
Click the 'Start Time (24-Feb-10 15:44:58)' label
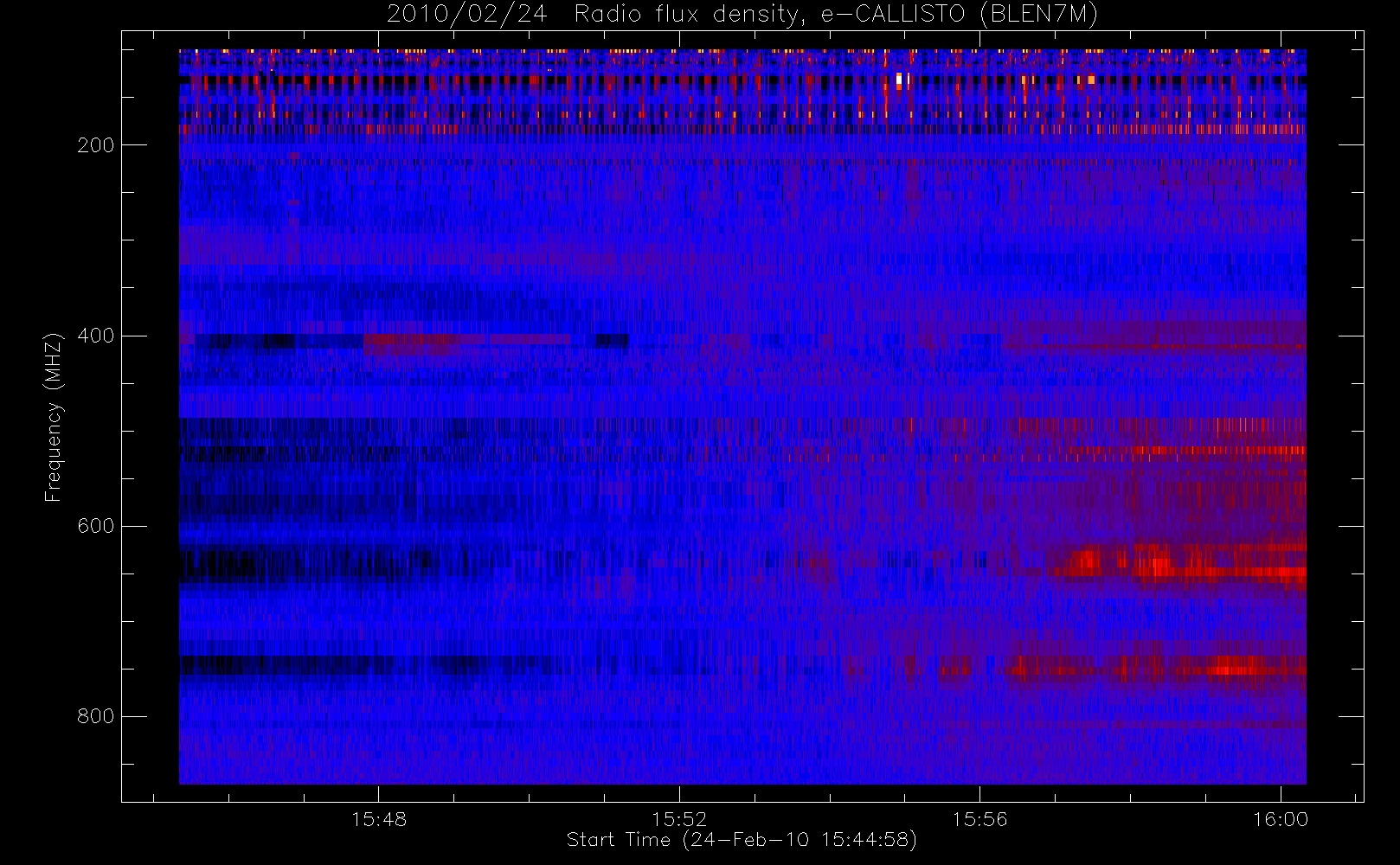pos(742,840)
